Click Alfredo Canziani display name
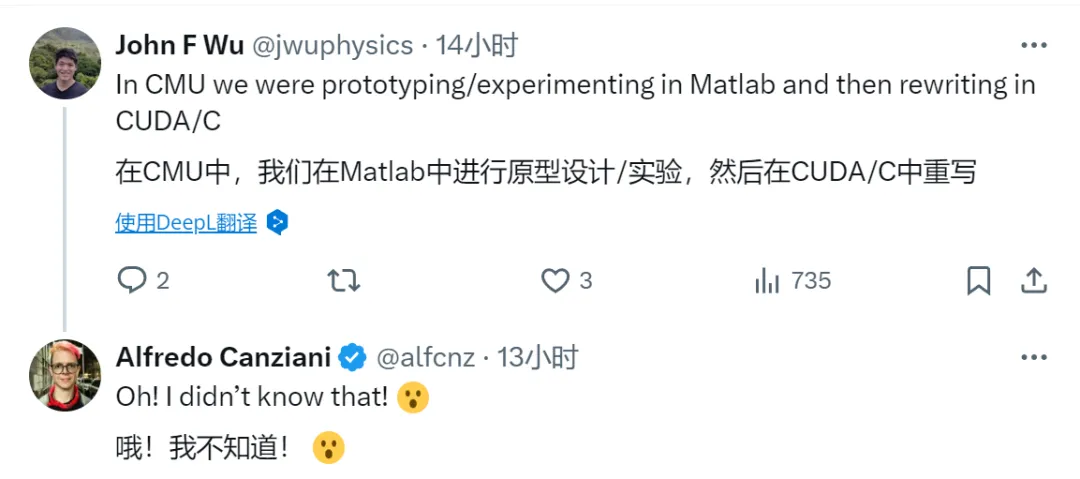This screenshot has height=479, width=1080. 225,357
